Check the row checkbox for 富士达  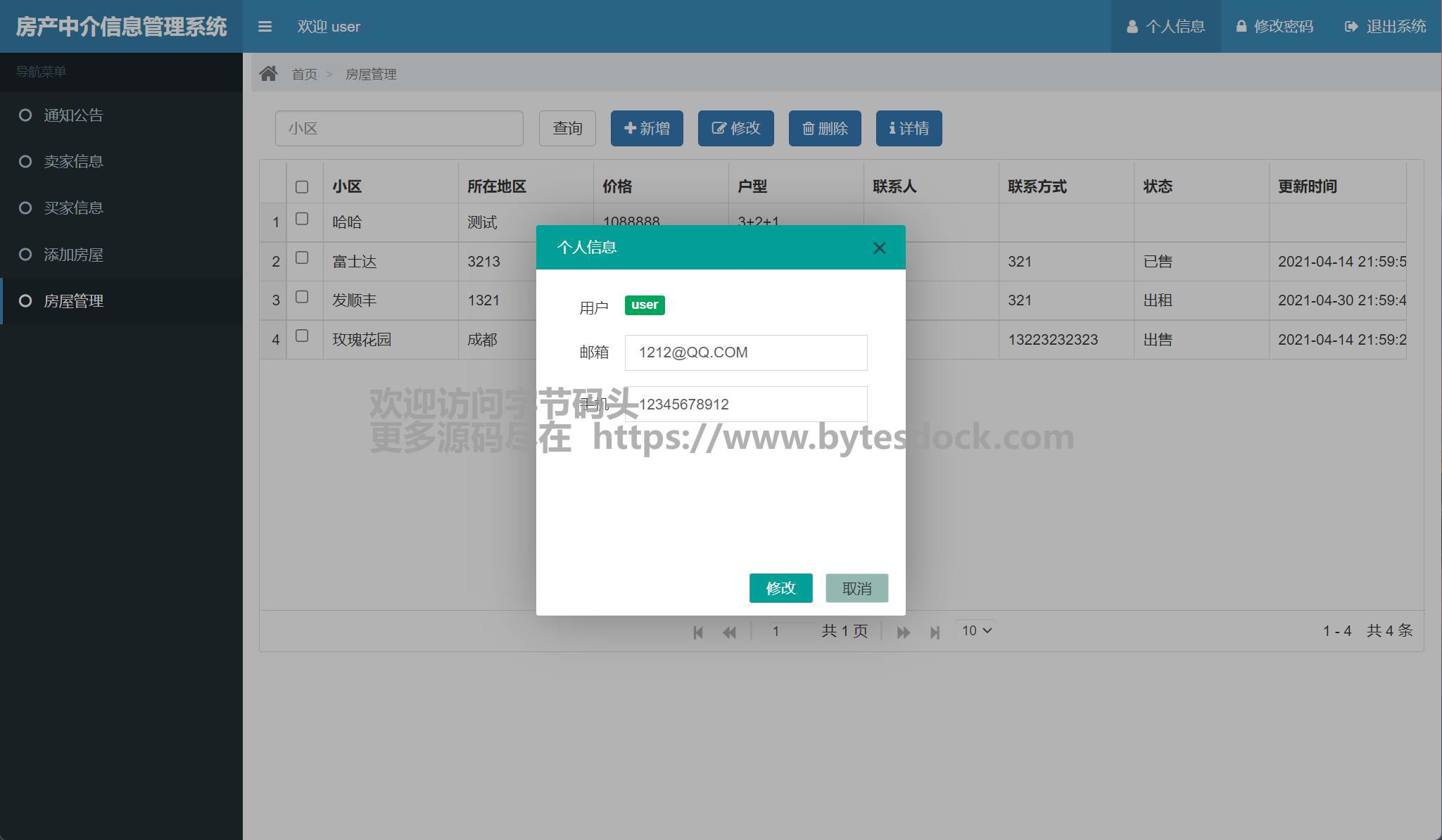pos(302,258)
